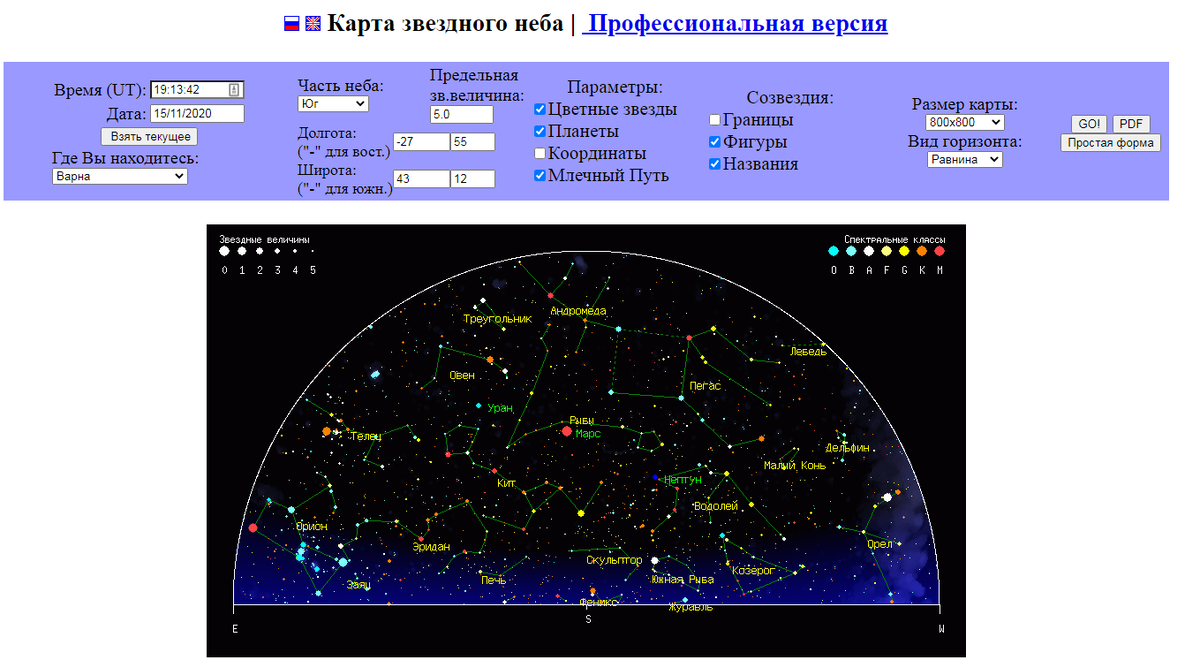Viewport: 1200px width, 660px height.
Task: Enable the Координаты checkbox
Action: (x=539, y=152)
